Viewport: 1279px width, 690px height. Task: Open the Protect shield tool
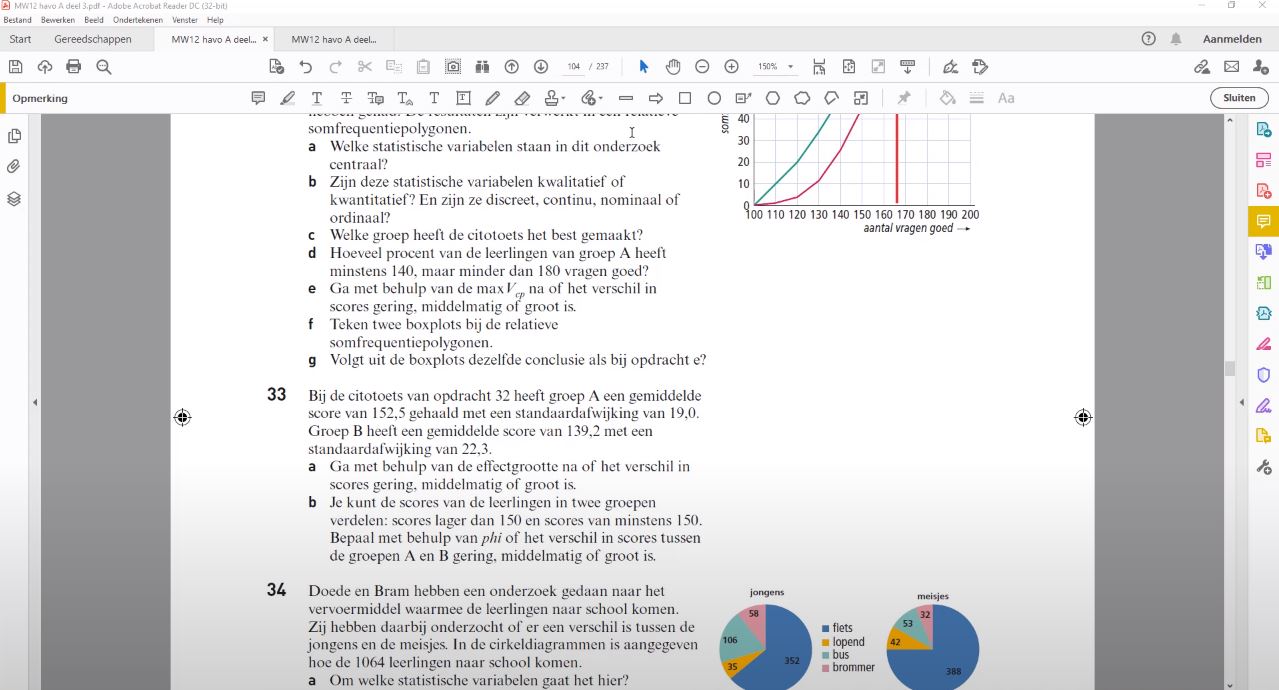pyautogui.click(x=1263, y=375)
